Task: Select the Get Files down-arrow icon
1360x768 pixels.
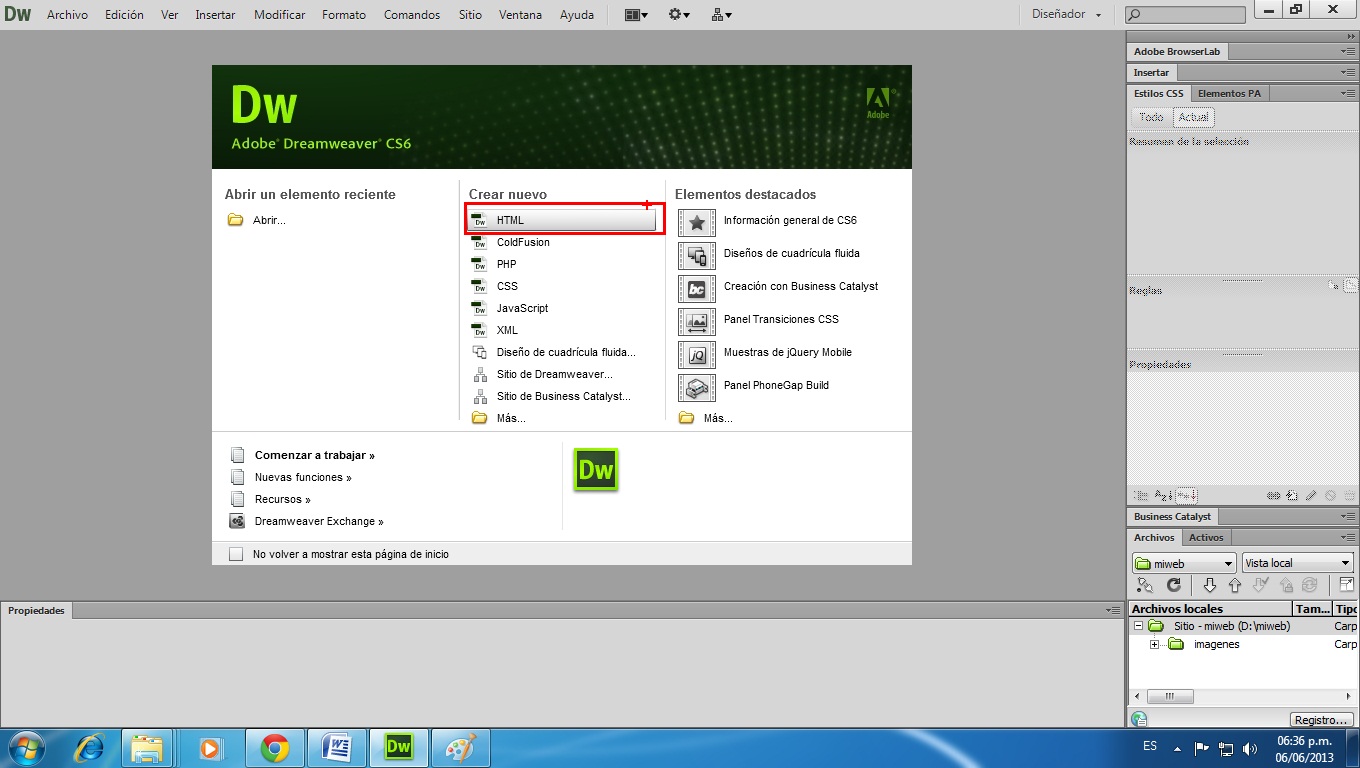Action: (1210, 585)
